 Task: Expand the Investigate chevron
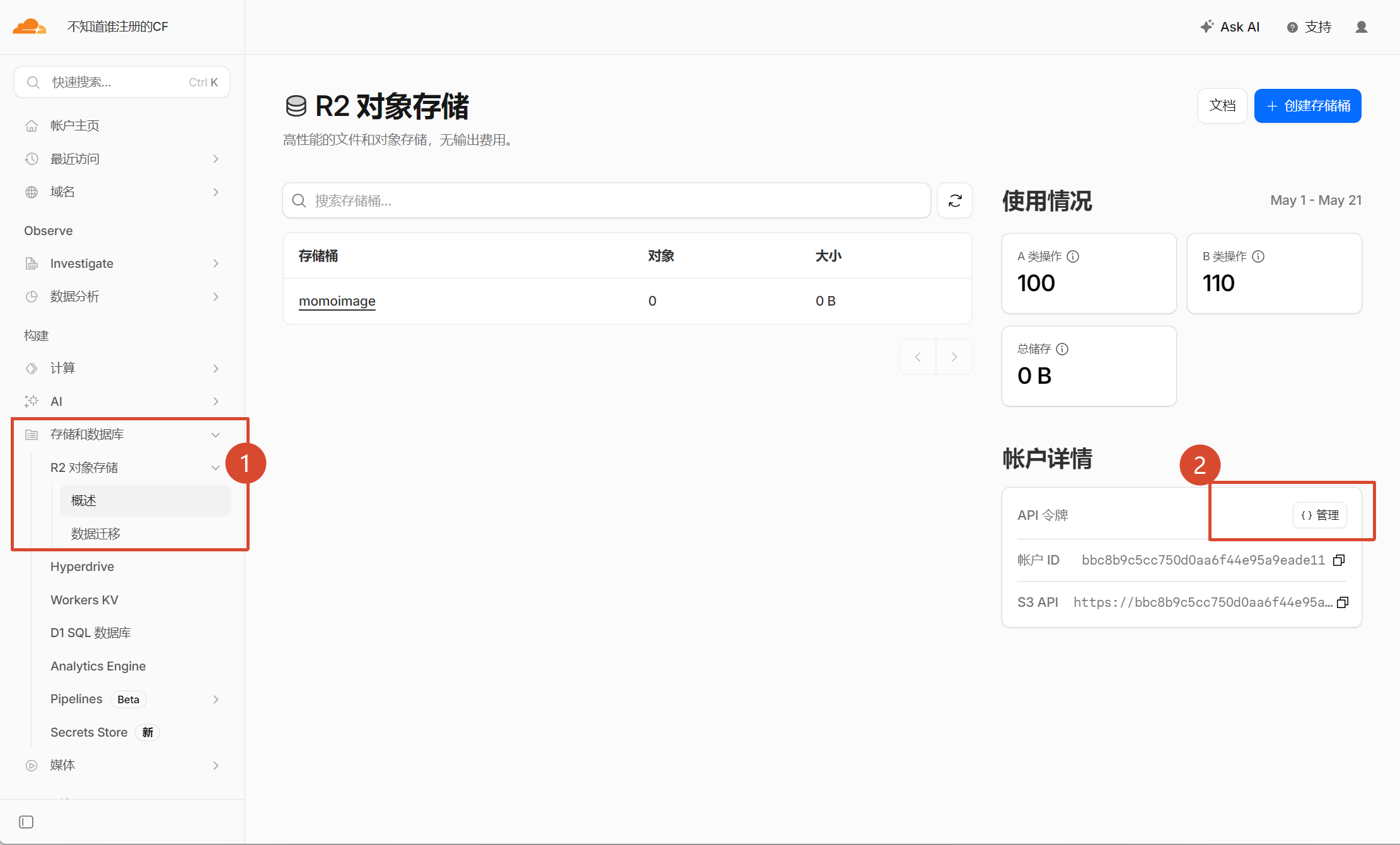click(216, 263)
